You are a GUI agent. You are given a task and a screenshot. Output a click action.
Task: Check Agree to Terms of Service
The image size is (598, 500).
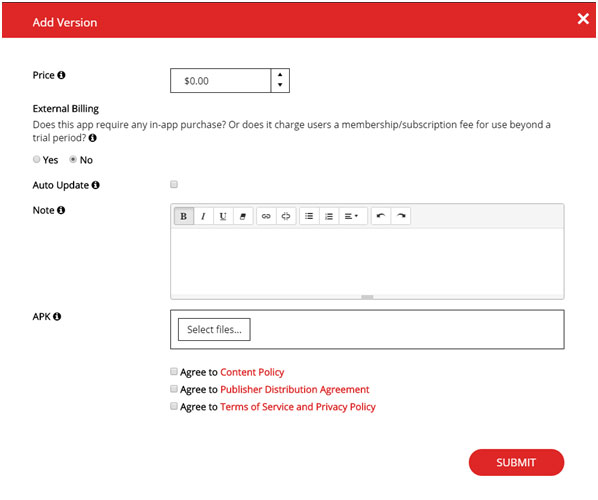tap(174, 406)
